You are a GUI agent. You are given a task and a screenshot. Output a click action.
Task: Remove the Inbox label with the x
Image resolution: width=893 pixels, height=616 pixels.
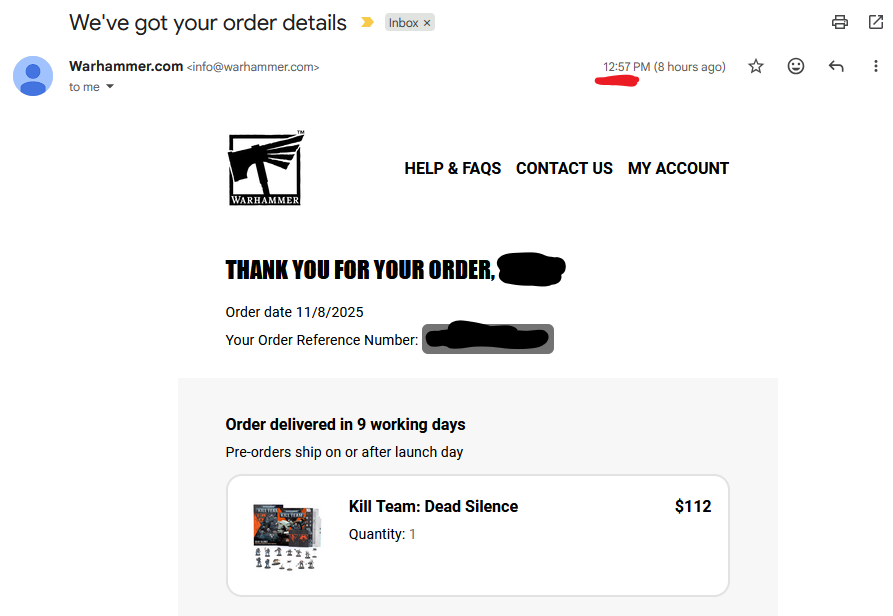click(x=427, y=23)
